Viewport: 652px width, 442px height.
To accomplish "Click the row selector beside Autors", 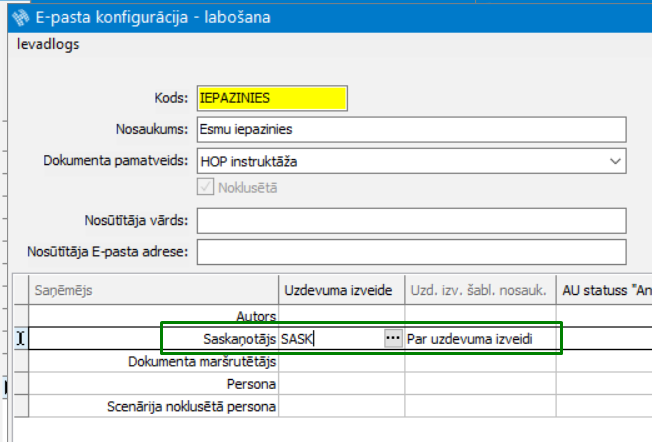I will click(x=21, y=316).
